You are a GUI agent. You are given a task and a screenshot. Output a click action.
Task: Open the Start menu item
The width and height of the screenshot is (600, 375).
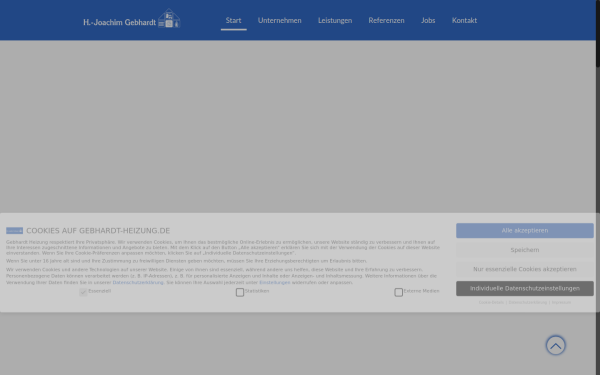pyautogui.click(x=233, y=20)
